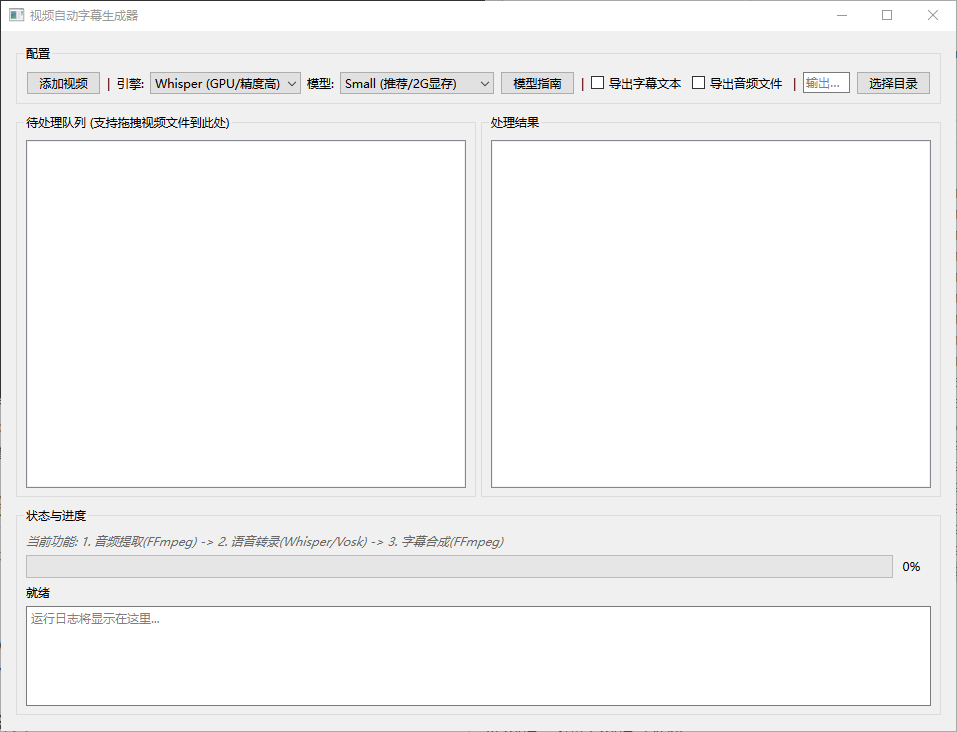This screenshot has height=732, width=957.
Task: Click the 处理结果 results panel
Action: 711,314
